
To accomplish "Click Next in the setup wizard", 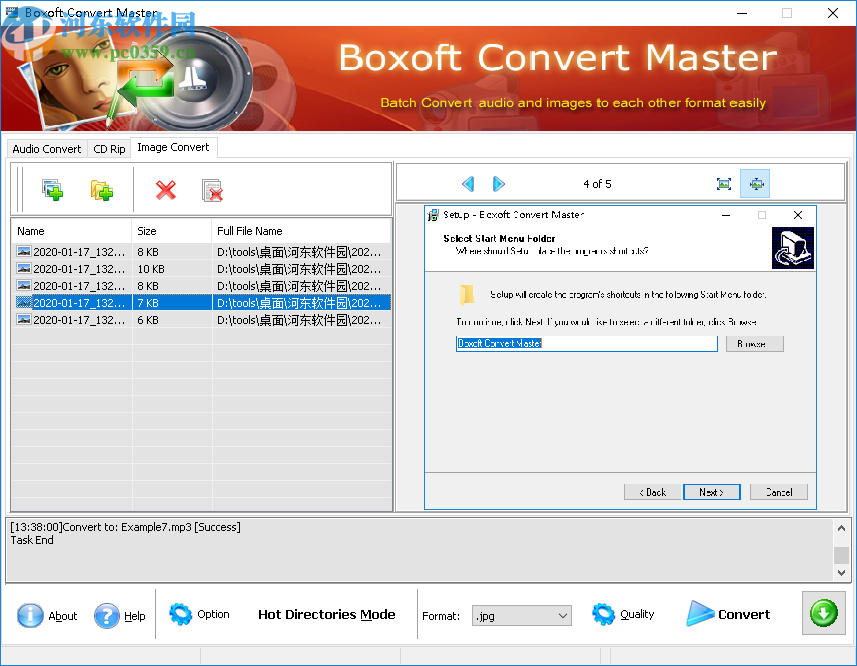I will (x=711, y=491).
